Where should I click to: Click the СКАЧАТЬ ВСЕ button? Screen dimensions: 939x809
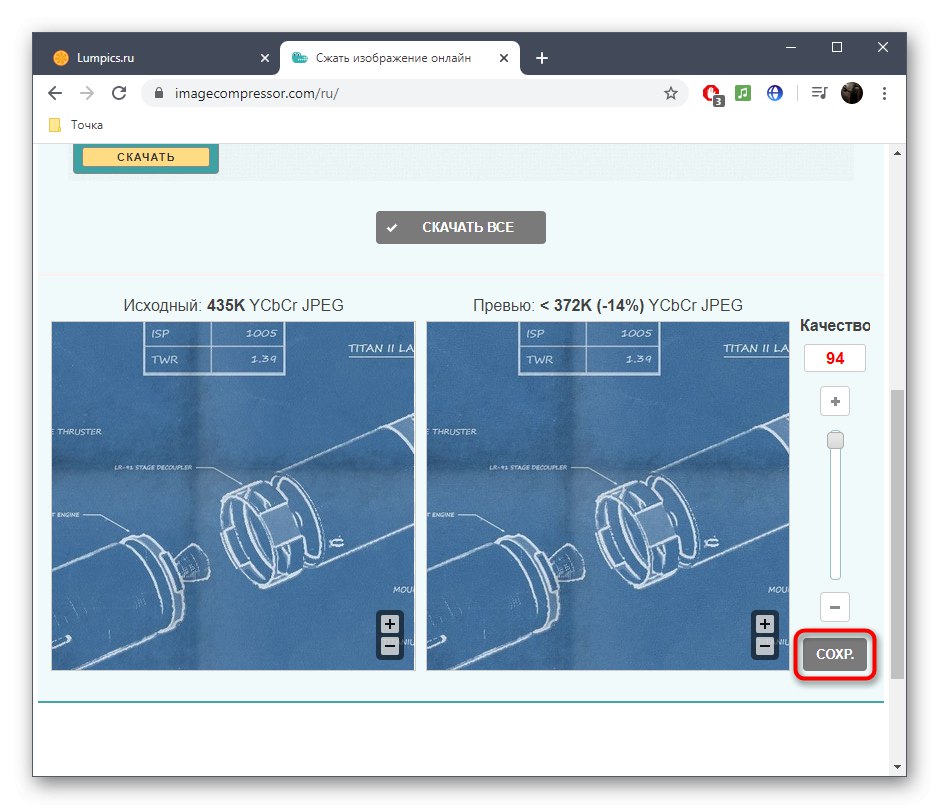tap(461, 228)
